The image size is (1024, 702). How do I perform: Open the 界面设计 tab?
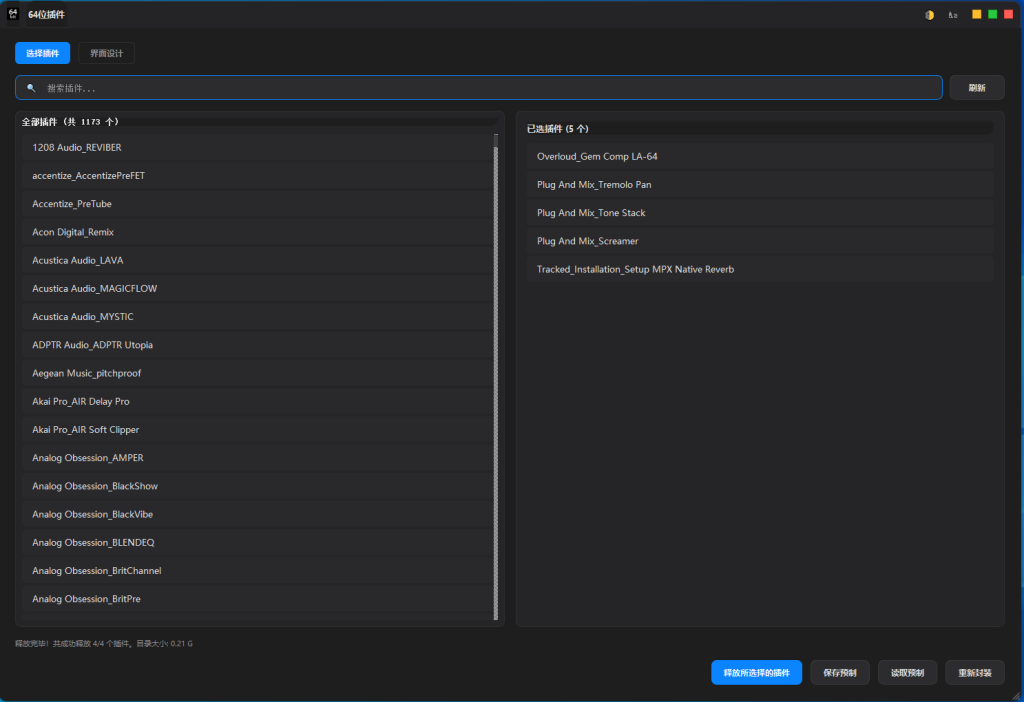pyautogui.click(x=106, y=53)
